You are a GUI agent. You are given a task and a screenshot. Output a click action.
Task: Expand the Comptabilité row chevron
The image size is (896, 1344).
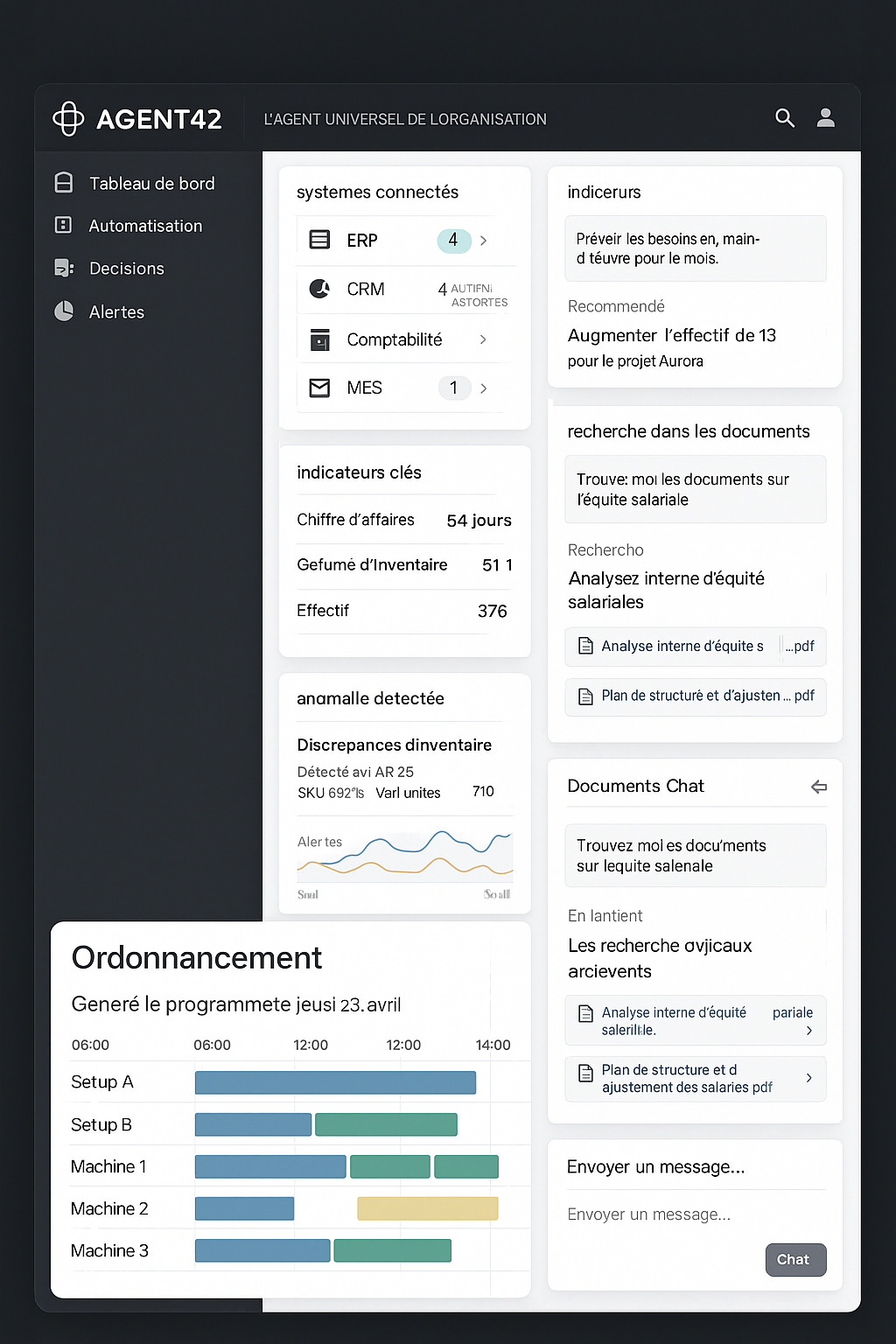(483, 339)
